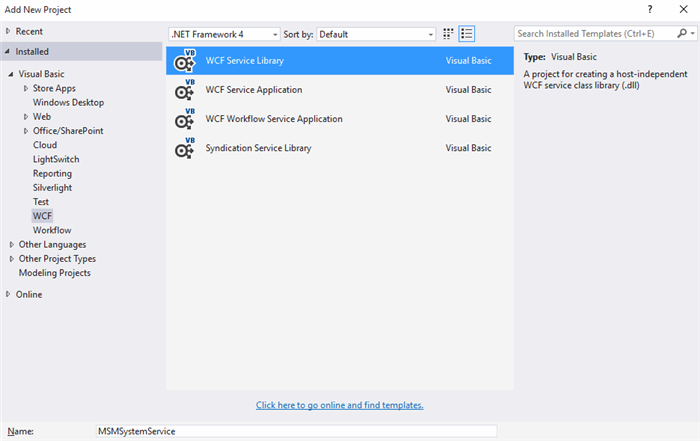This screenshot has height=441, width=700.
Task: Expand the Online section
Action: [x=8, y=294]
